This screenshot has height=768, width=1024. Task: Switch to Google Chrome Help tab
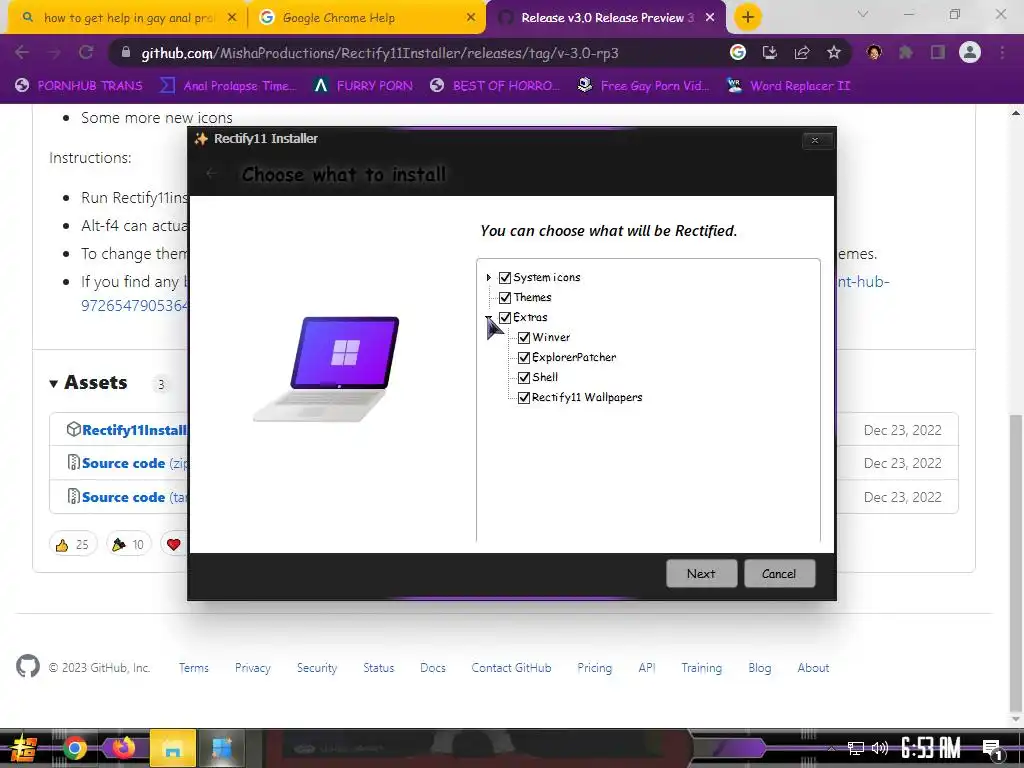[x=367, y=18]
